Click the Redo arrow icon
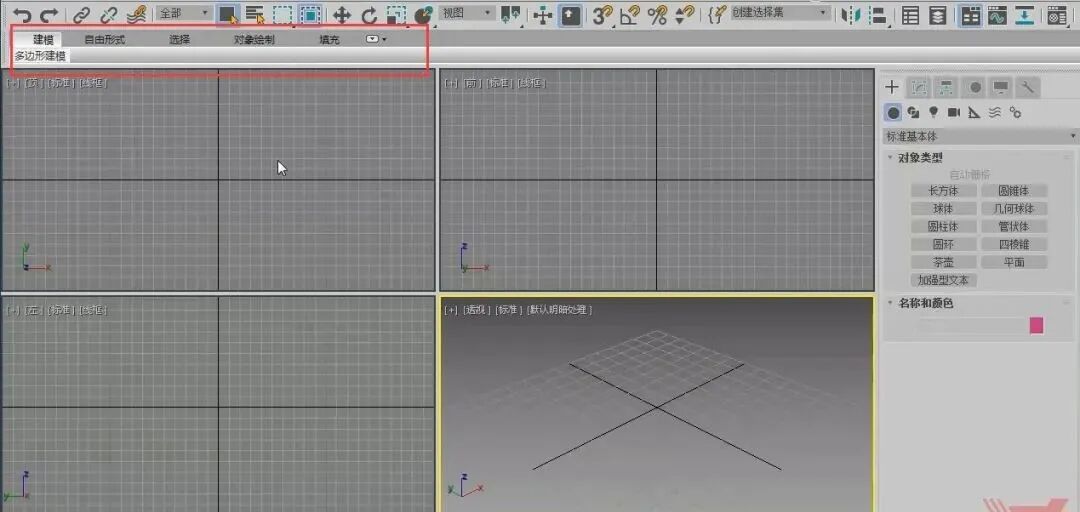Image resolution: width=1080 pixels, height=512 pixels. (48, 14)
